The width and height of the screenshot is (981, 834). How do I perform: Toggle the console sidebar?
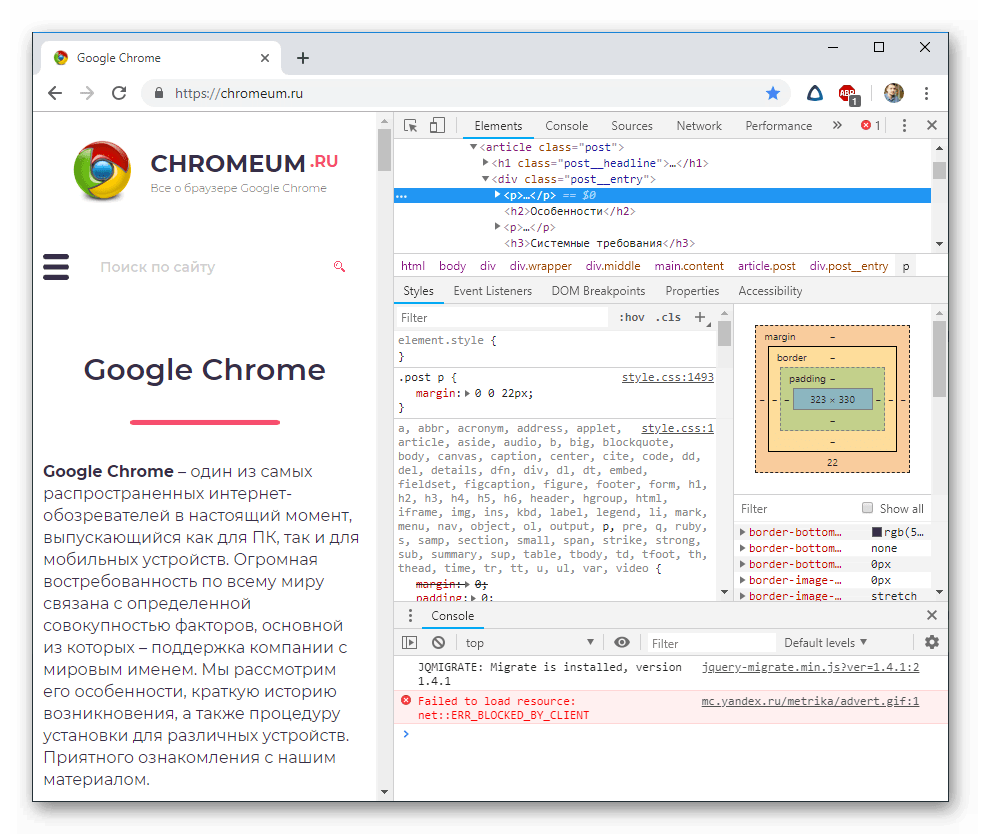(409, 643)
